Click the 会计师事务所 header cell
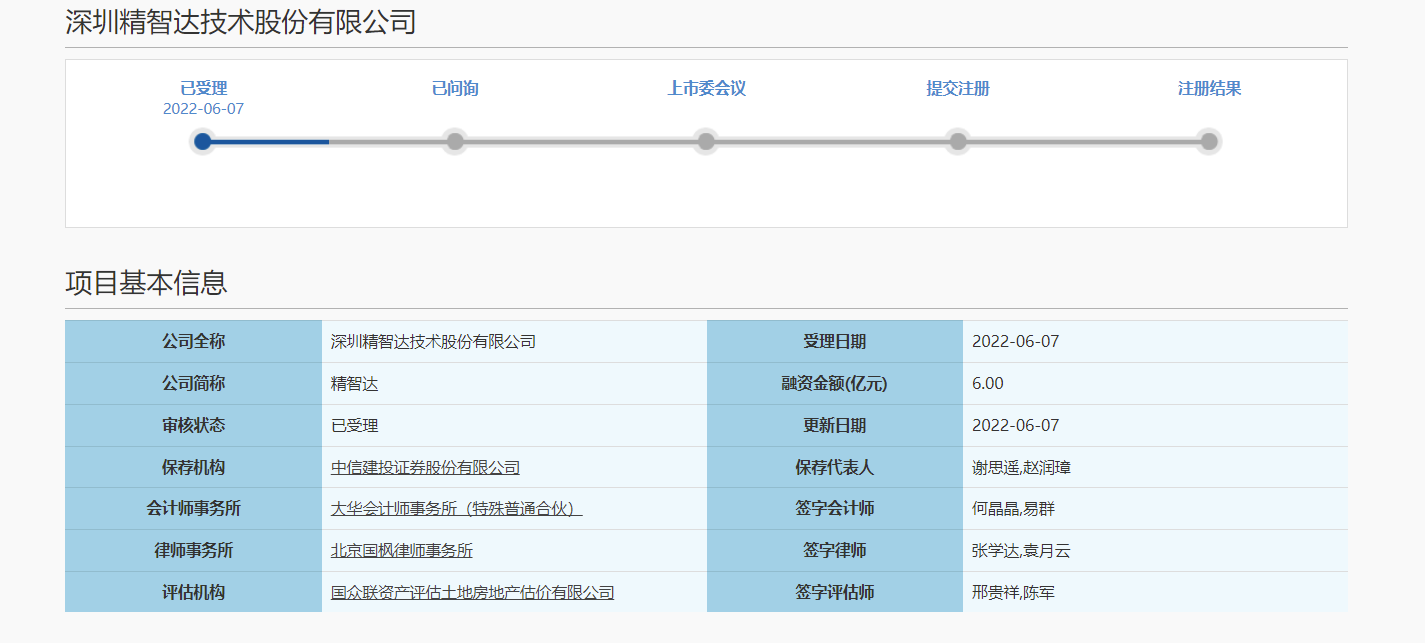The width and height of the screenshot is (1425, 643). [x=193, y=508]
